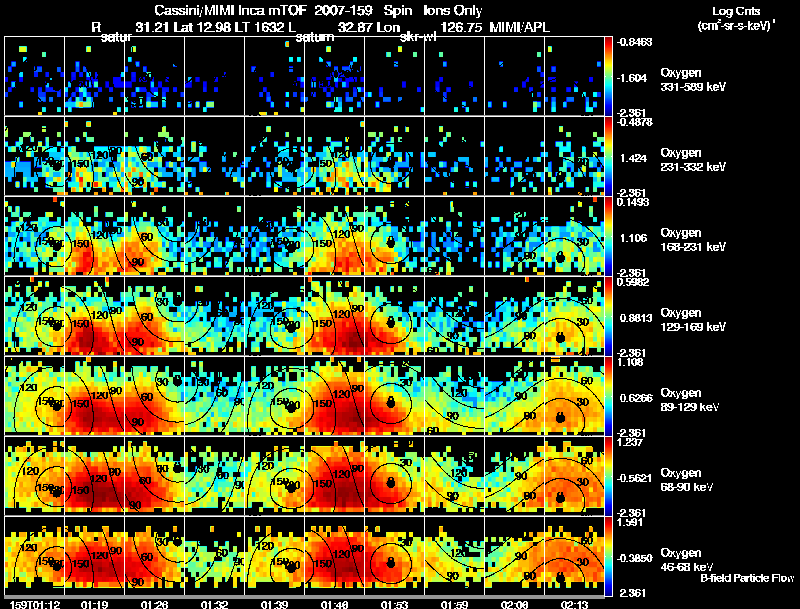
Task: Click the 02:06 time axis label
Action: pos(514,604)
